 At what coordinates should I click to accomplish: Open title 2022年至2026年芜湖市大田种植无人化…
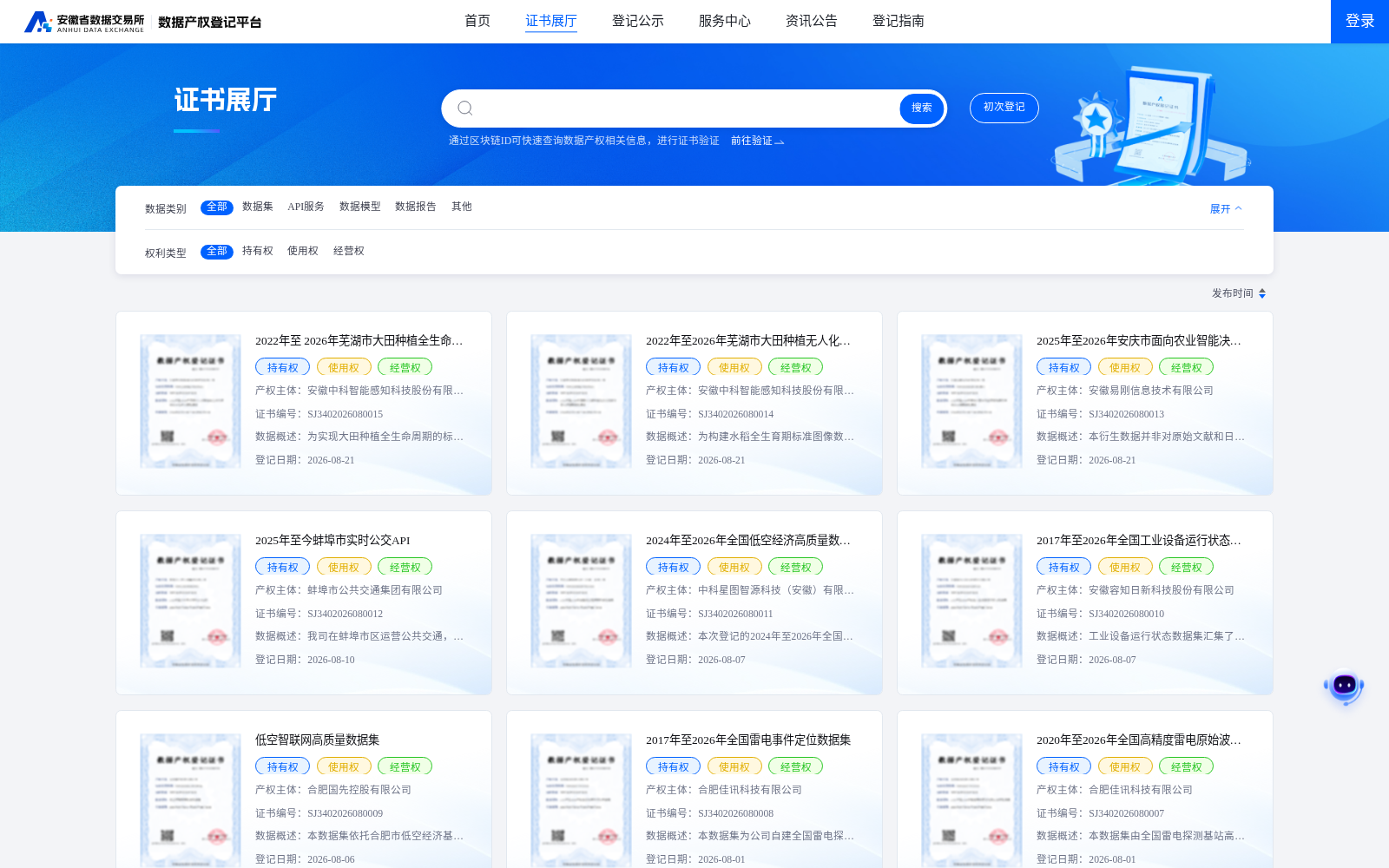748,341
